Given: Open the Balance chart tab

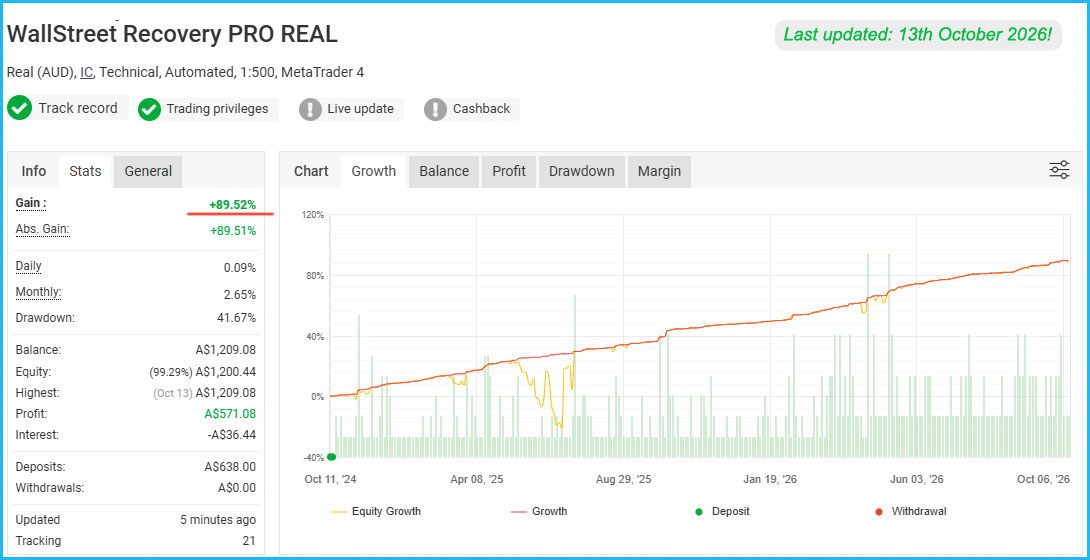Looking at the screenshot, I should [444, 171].
